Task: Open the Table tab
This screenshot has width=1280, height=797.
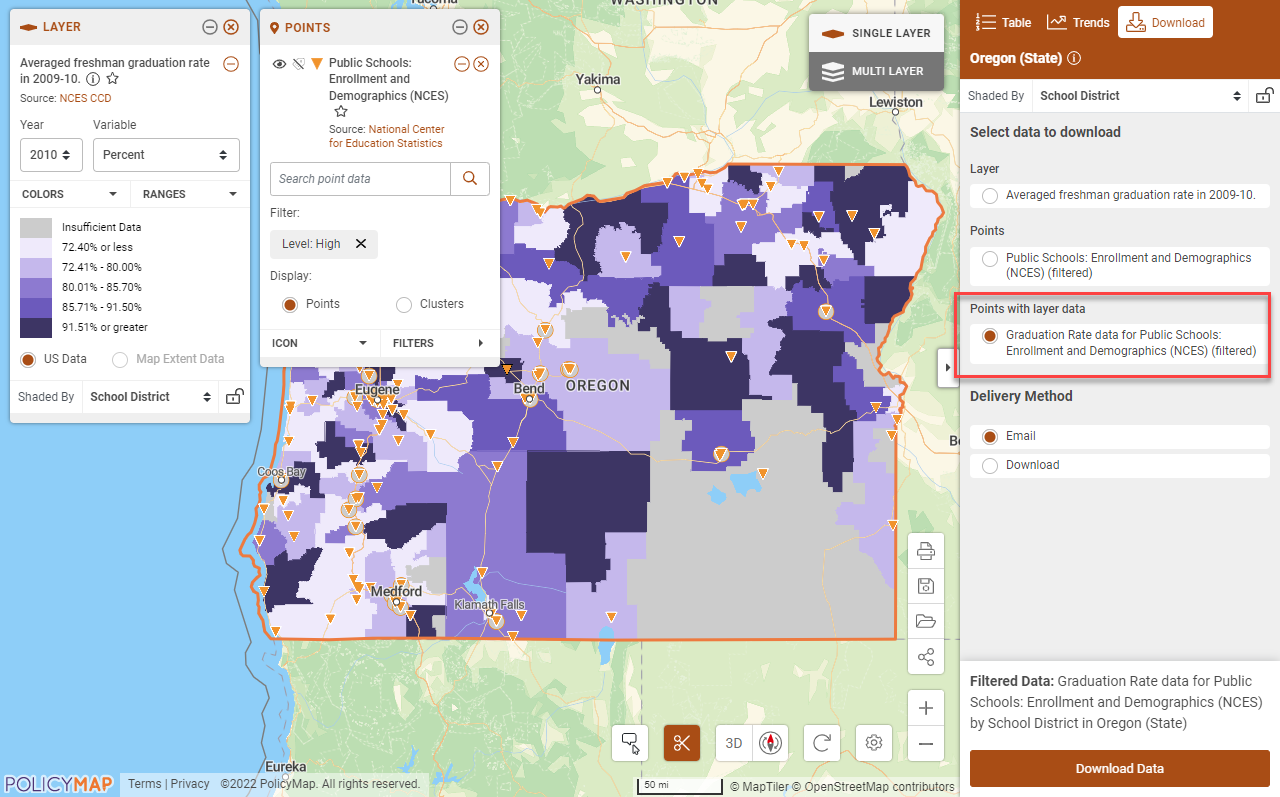Action: (1004, 22)
